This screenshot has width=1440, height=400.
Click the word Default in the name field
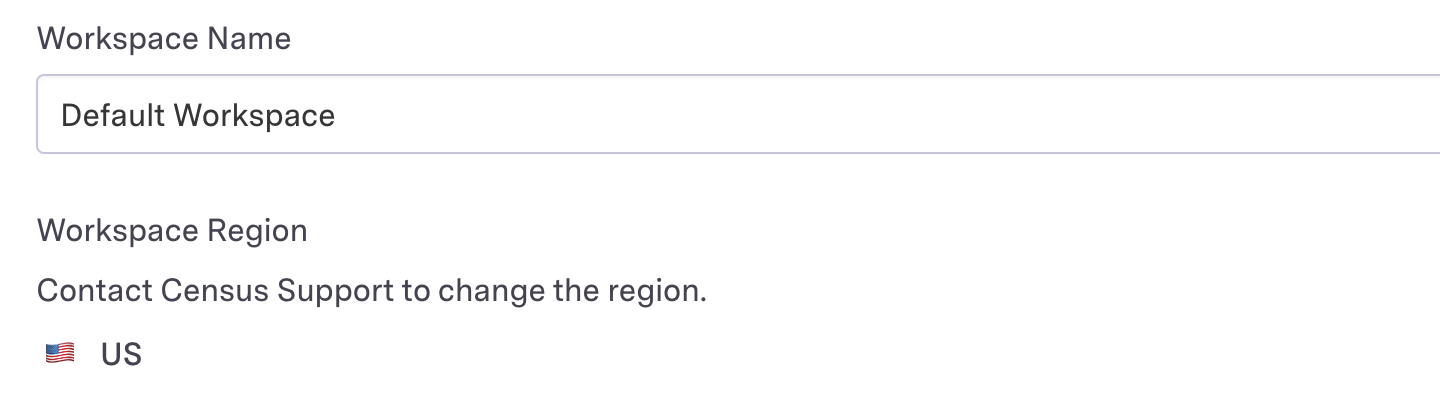[112, 116]
